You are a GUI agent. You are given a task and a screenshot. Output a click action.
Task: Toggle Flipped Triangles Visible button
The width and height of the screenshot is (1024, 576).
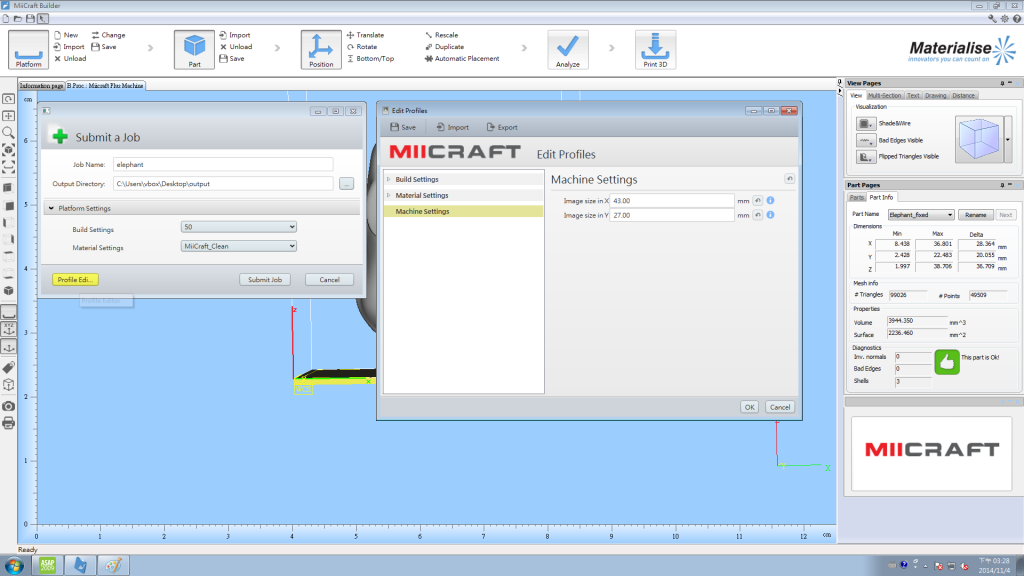(865, 157)
